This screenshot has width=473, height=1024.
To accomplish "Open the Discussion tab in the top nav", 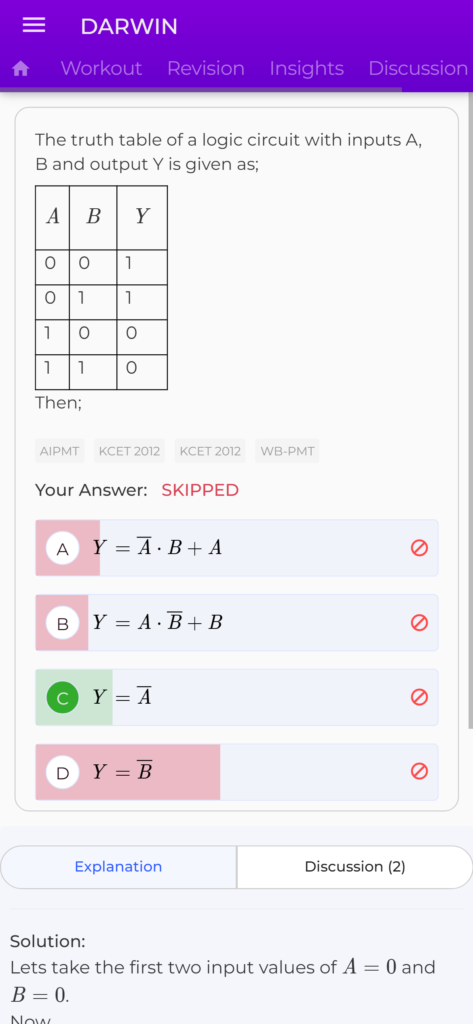I will pyautogui.click(x=418, y=69).
